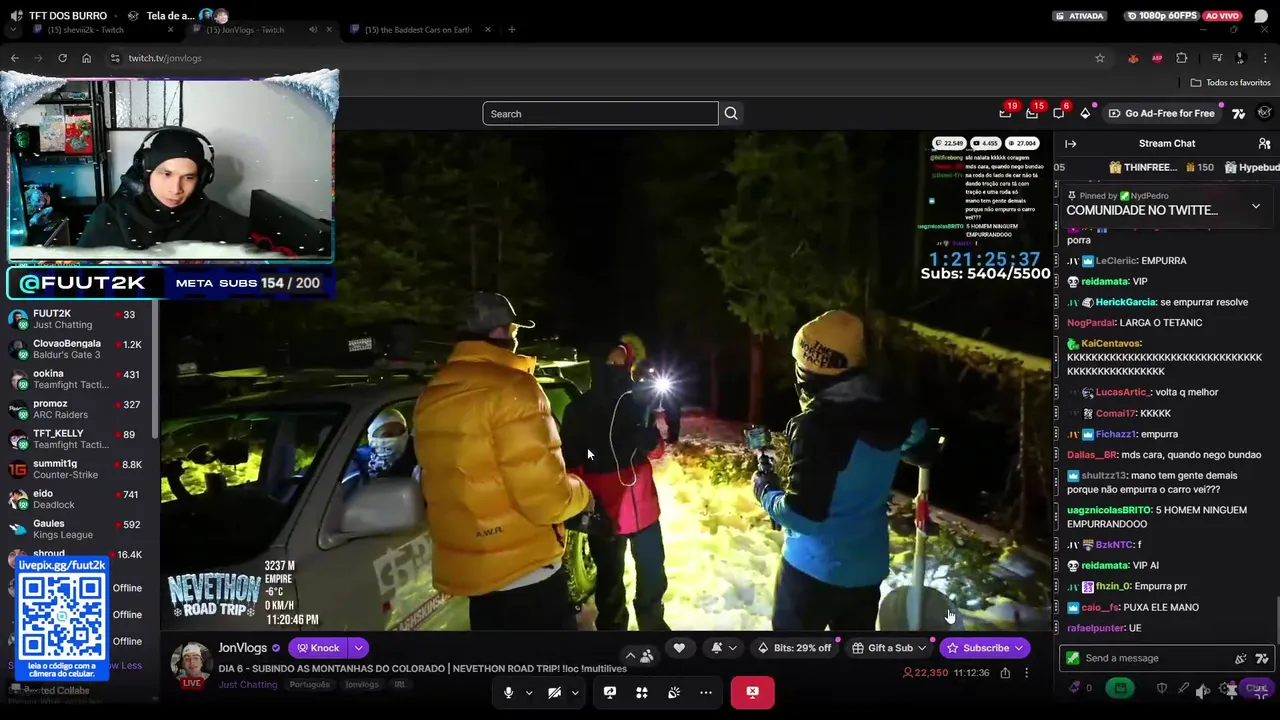Open the media control playlist icon

(1217, 58)
